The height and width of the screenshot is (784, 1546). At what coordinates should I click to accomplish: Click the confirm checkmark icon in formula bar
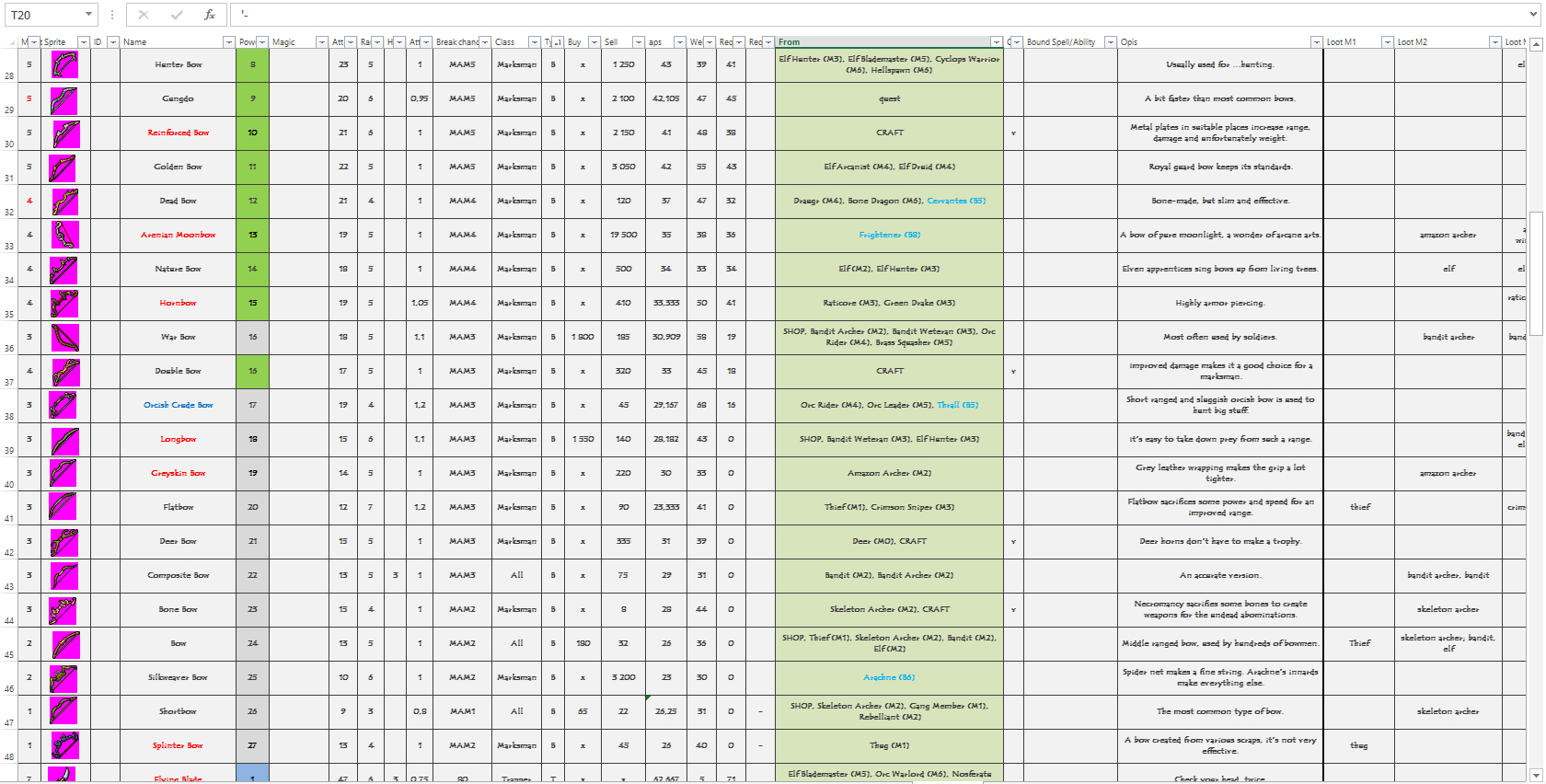tap(177, 15)
